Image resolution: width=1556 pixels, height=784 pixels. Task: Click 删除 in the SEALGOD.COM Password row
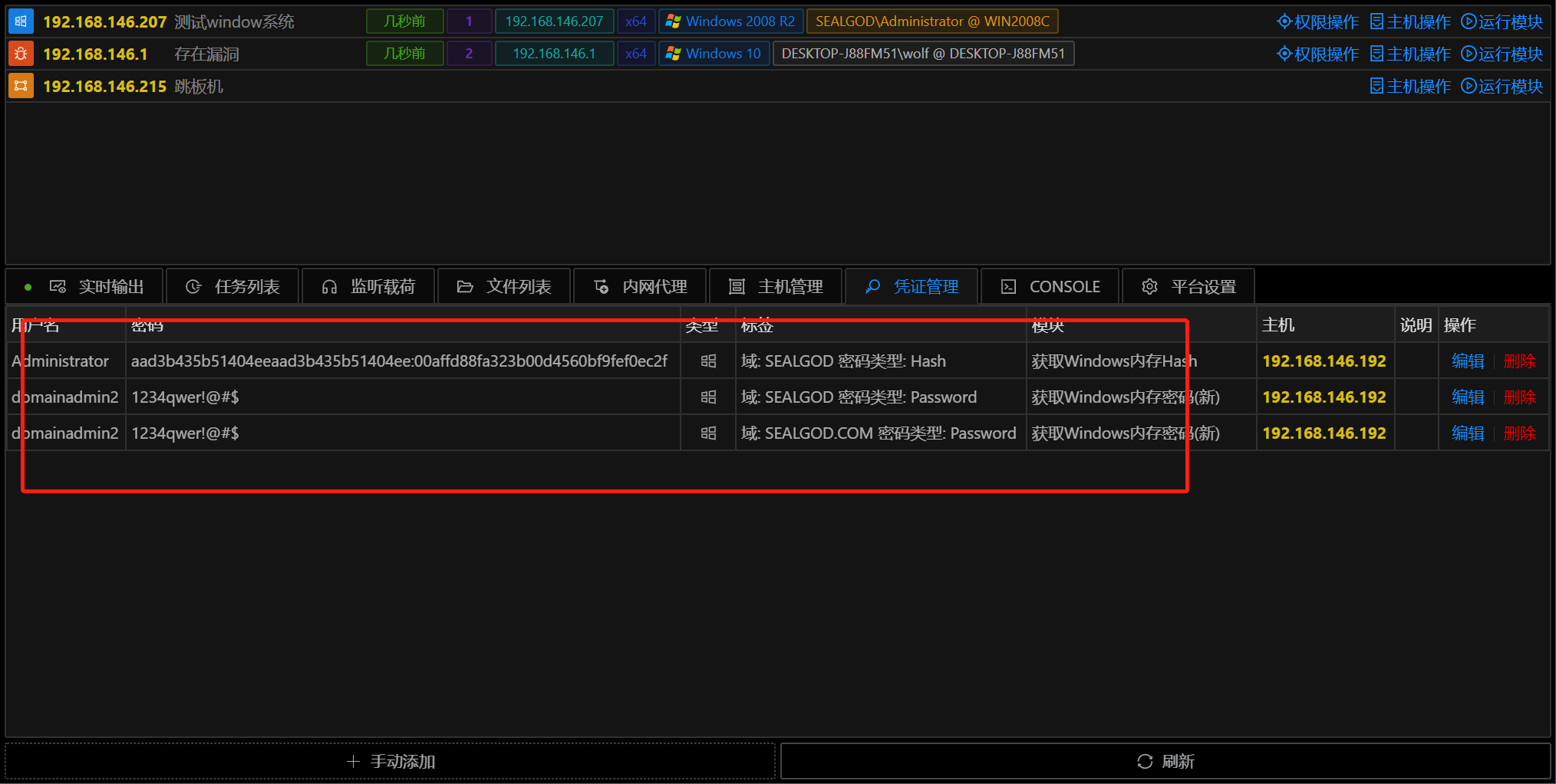tap(1520, 433)
